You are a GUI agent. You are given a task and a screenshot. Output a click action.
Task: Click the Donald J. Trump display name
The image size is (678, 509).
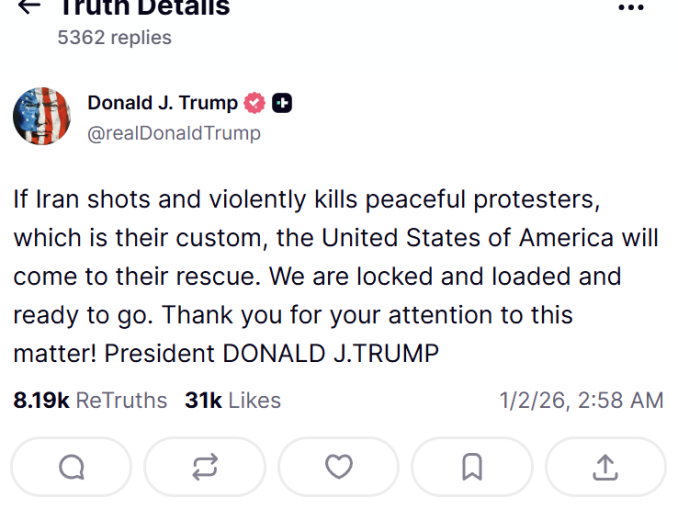point(162,103)
